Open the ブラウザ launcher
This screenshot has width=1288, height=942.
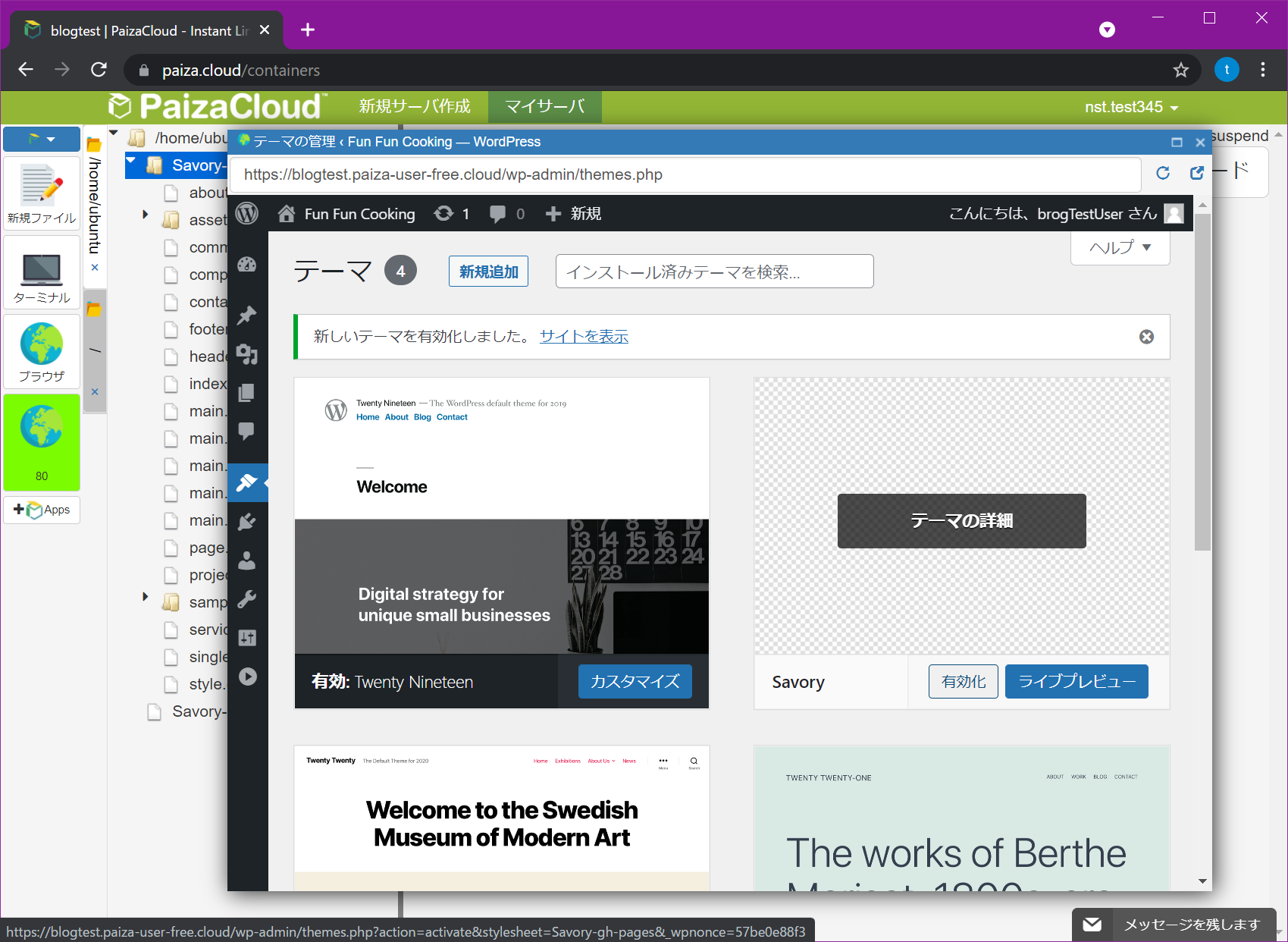tap(42, 352)
